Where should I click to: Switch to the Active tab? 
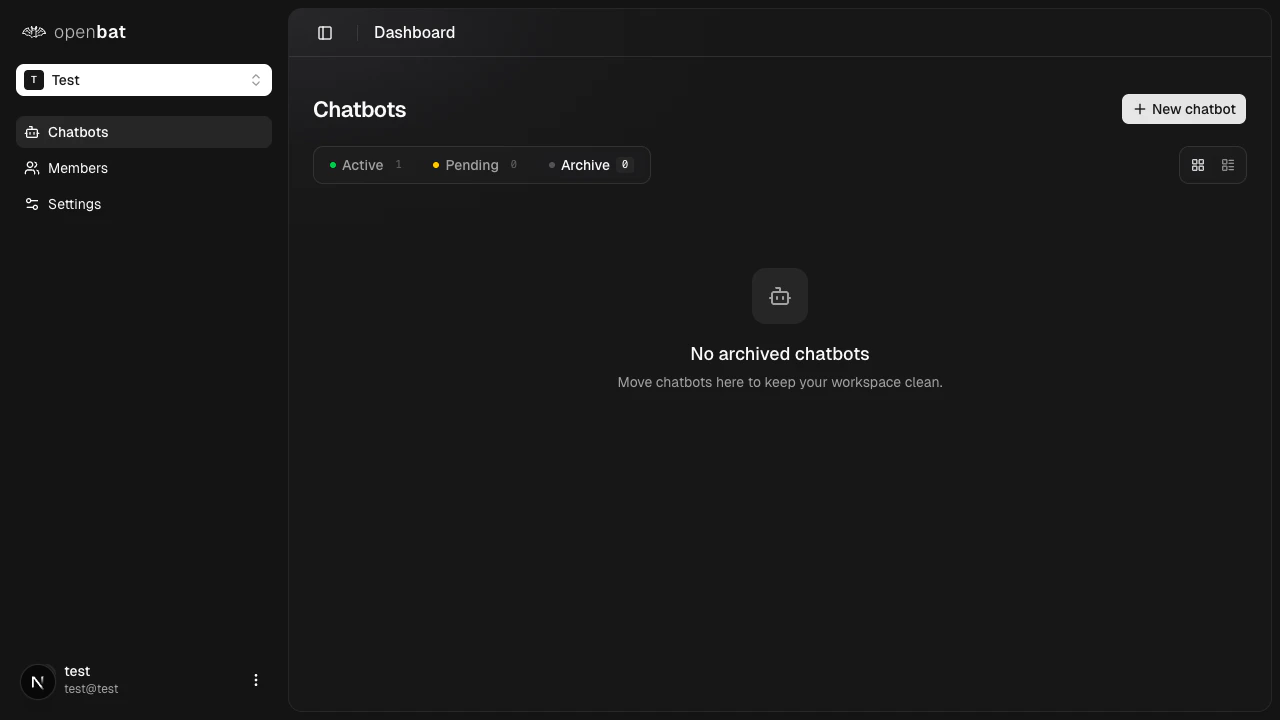(362, 165)
